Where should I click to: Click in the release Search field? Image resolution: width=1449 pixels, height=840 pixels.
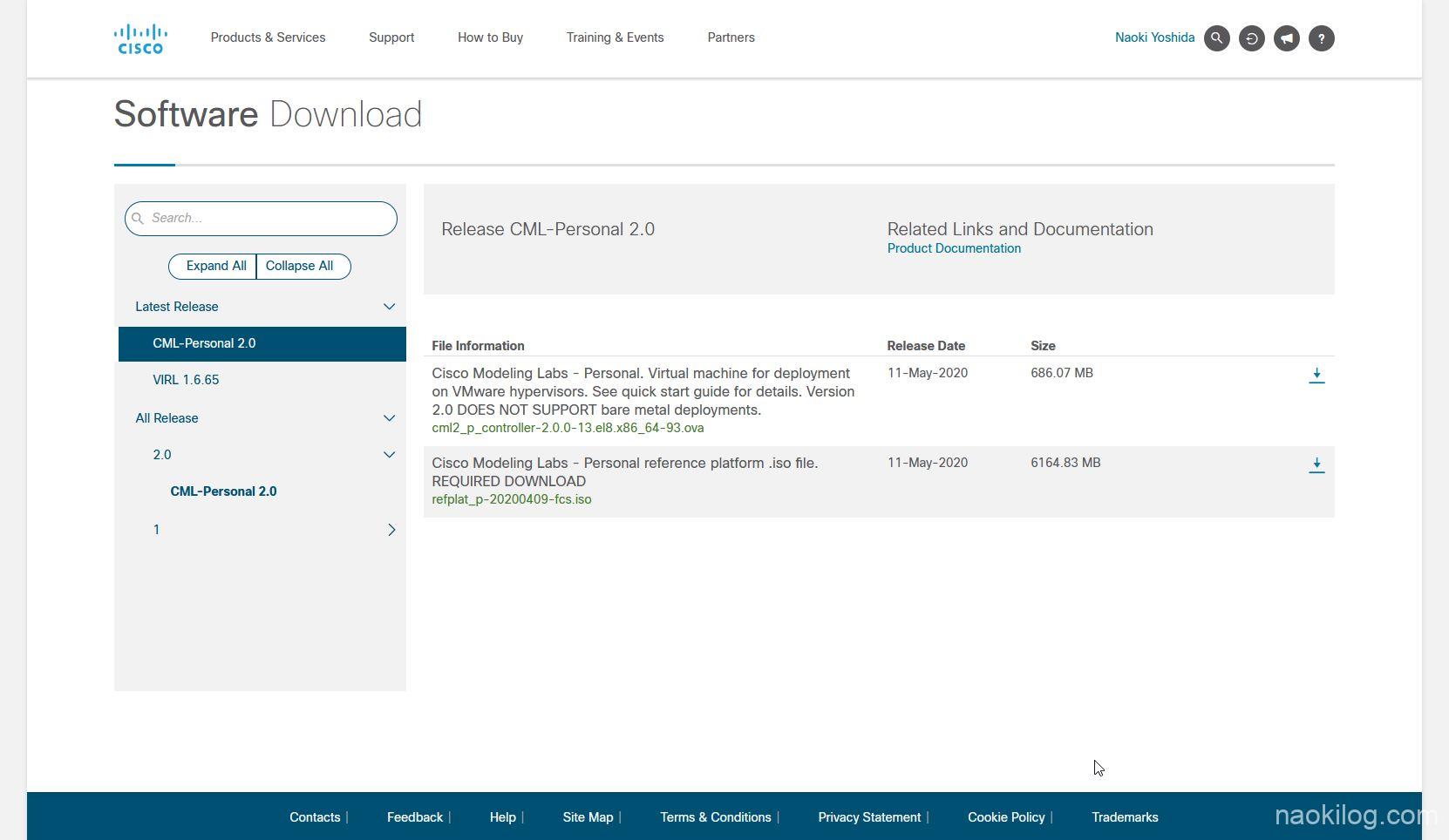261,219
